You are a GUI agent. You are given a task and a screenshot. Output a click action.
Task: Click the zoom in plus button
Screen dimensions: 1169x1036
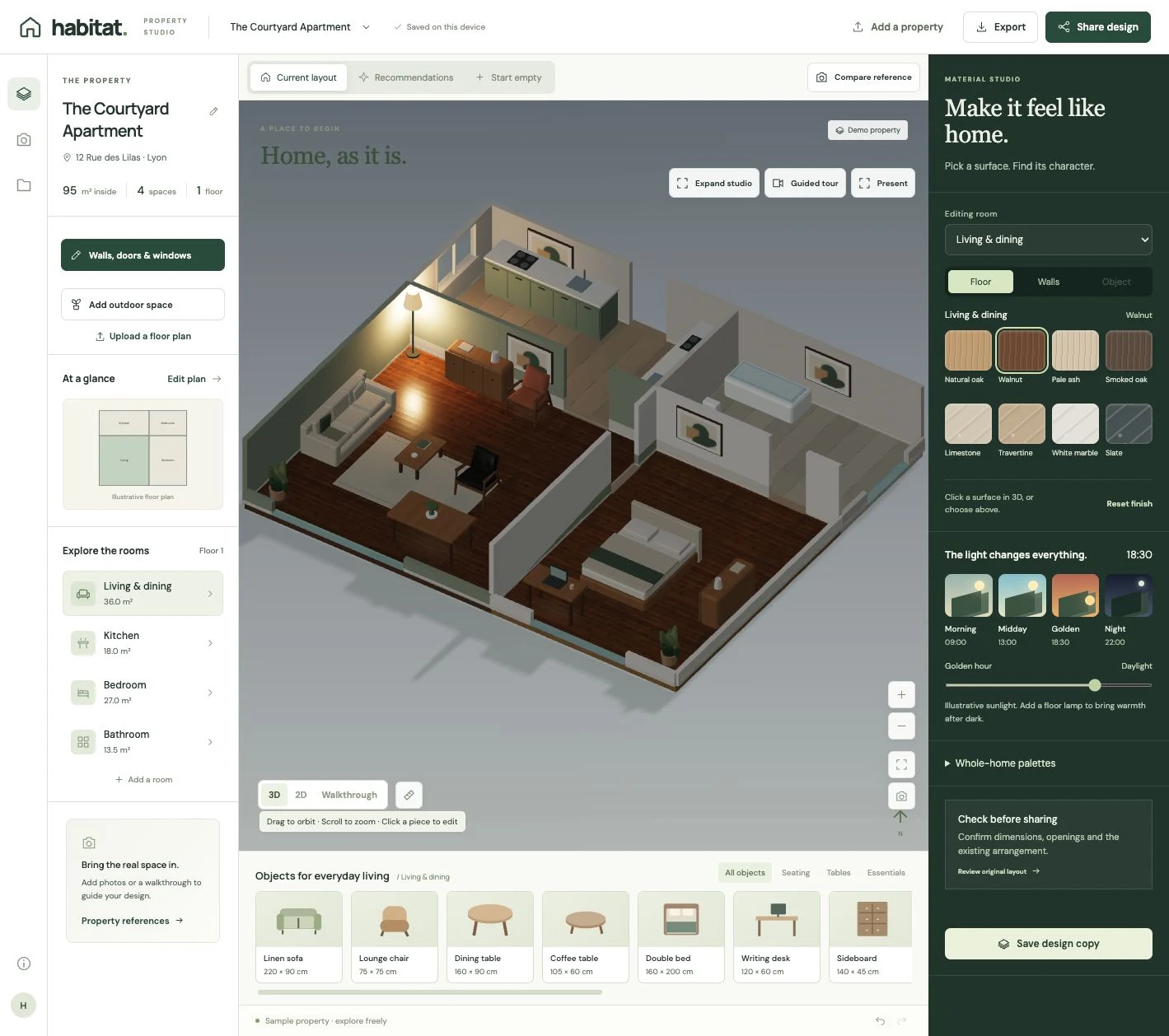pos(901,694)
